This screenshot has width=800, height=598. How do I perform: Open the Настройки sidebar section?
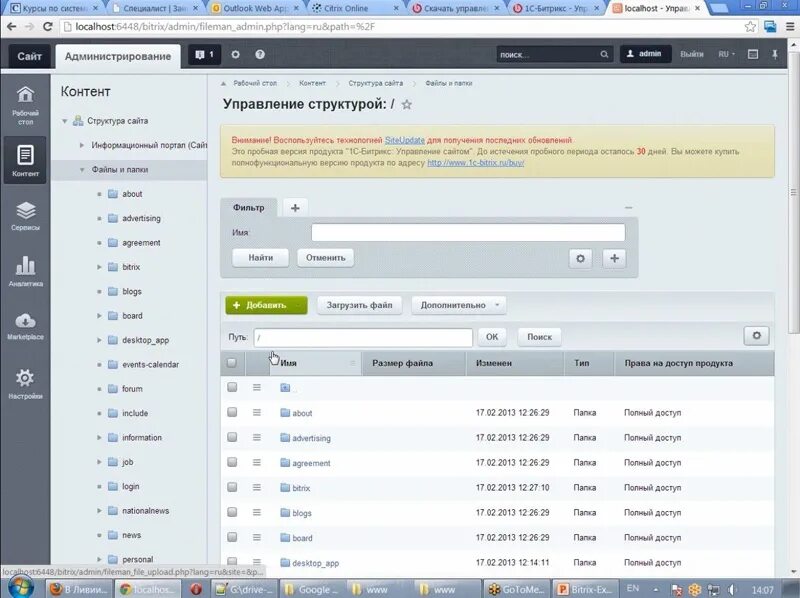[25, 384]
